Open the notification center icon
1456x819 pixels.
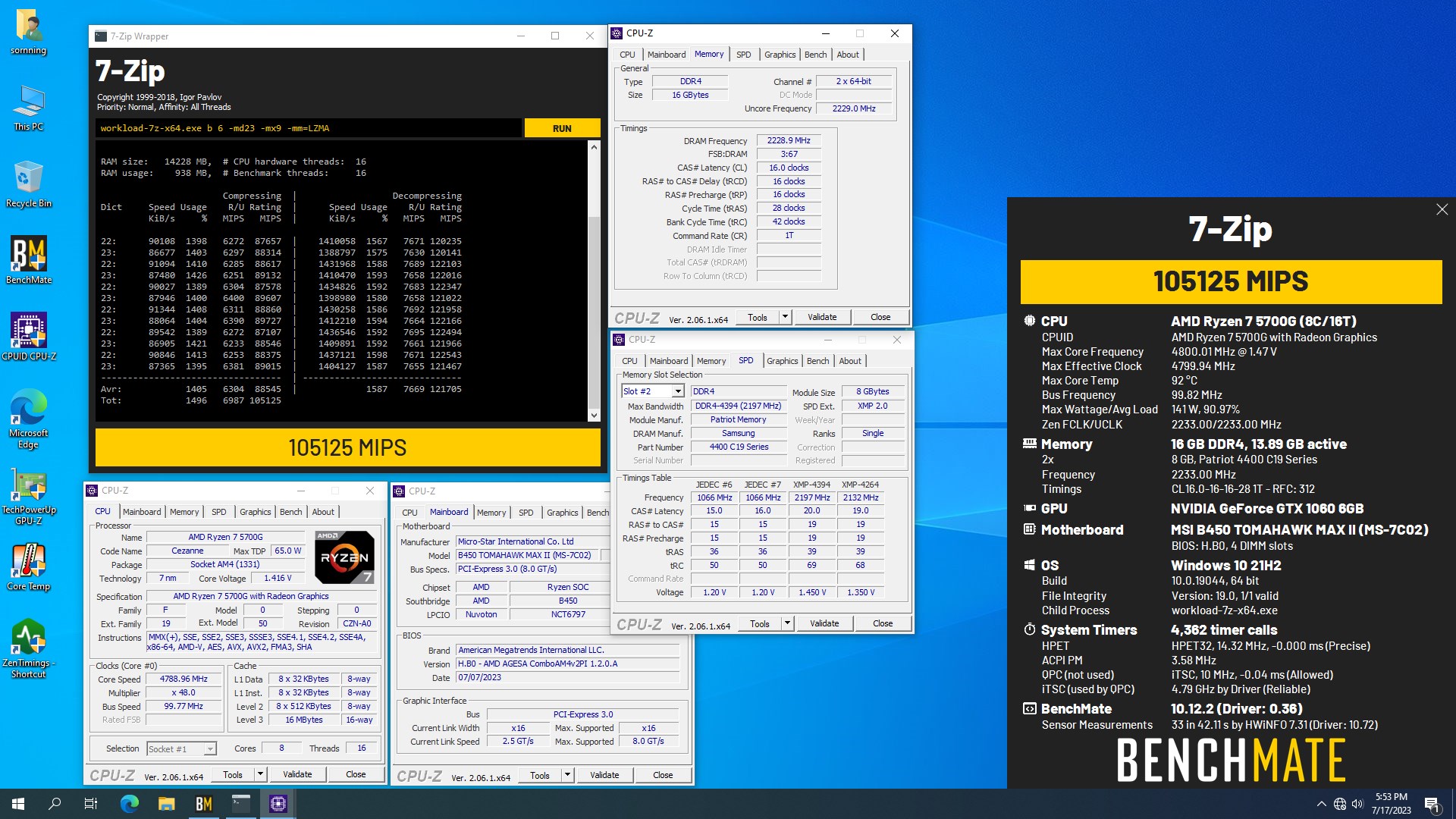[1432, 804]
